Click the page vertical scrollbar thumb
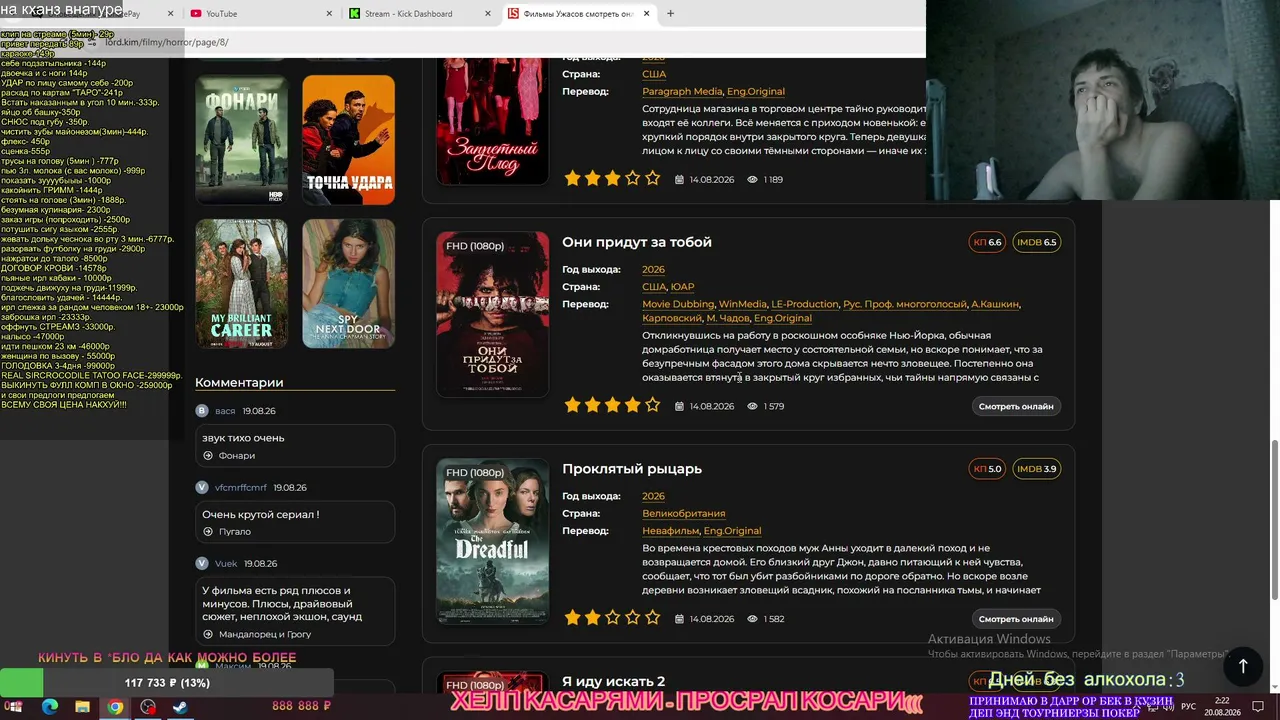The image size is (1280, 720). pos(1273,520)
